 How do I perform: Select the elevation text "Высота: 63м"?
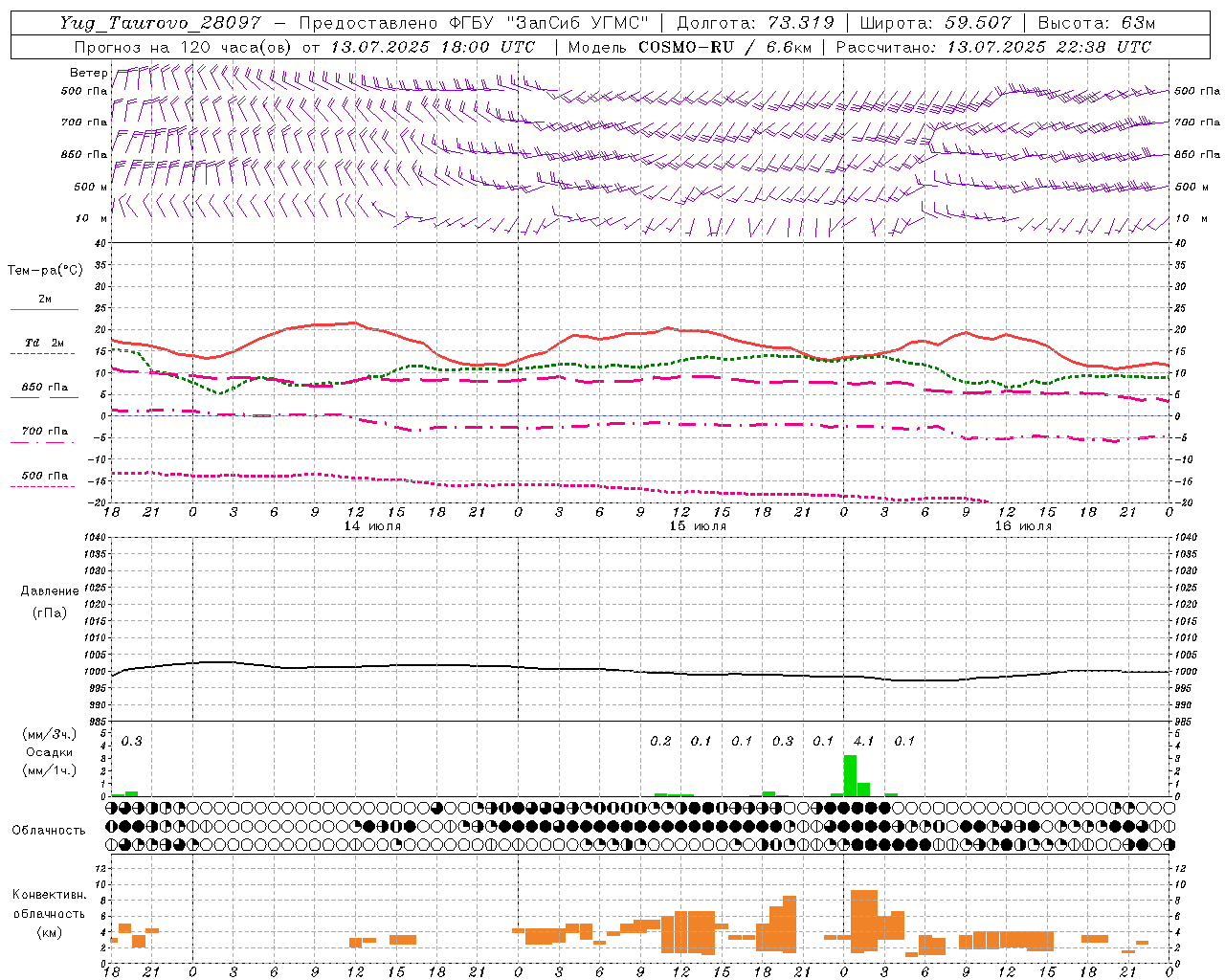(1097, 23)
